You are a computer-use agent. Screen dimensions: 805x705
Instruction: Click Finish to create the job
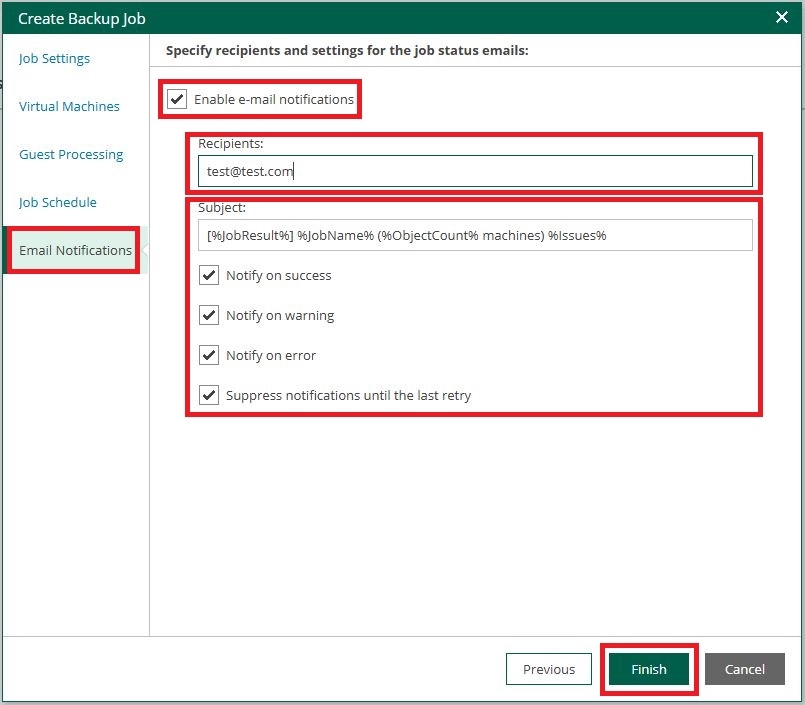pyautogui.click(x=649, y=669)
